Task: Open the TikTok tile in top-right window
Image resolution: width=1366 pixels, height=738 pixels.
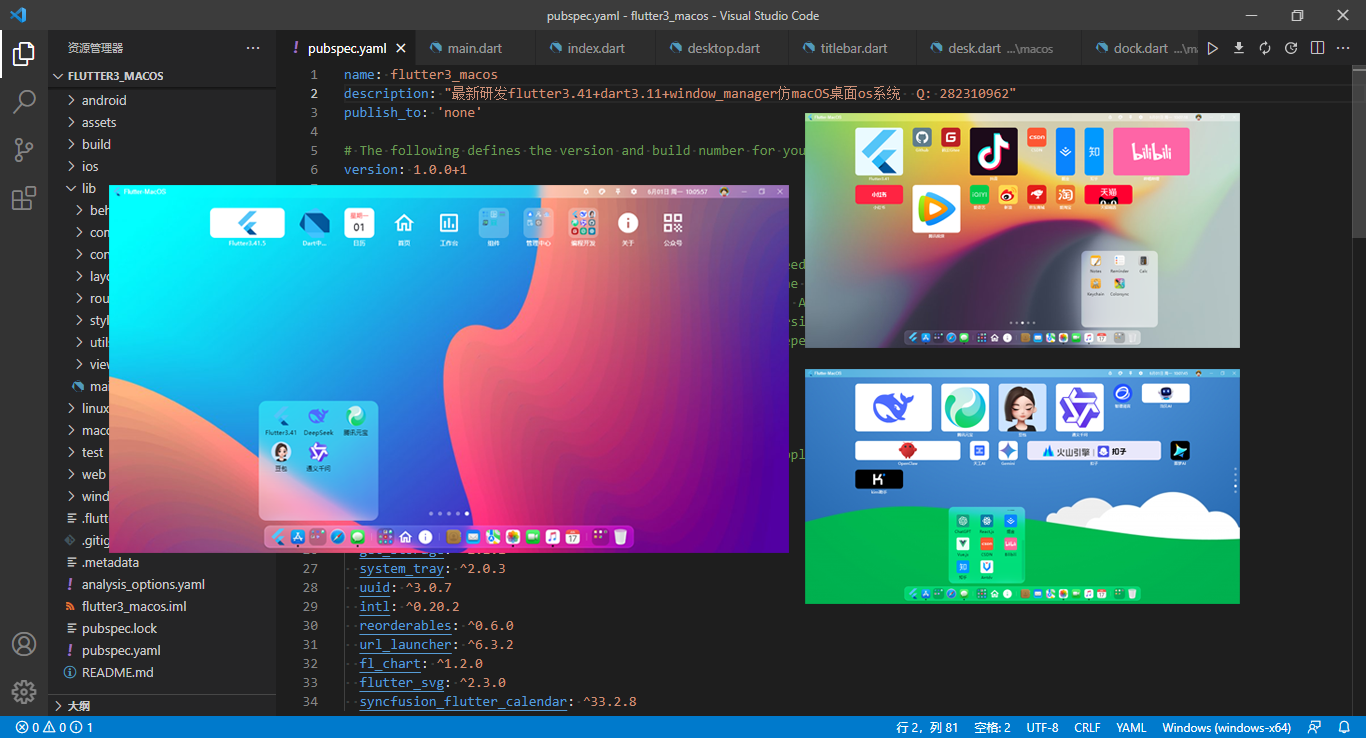Action: pos(993,152)
